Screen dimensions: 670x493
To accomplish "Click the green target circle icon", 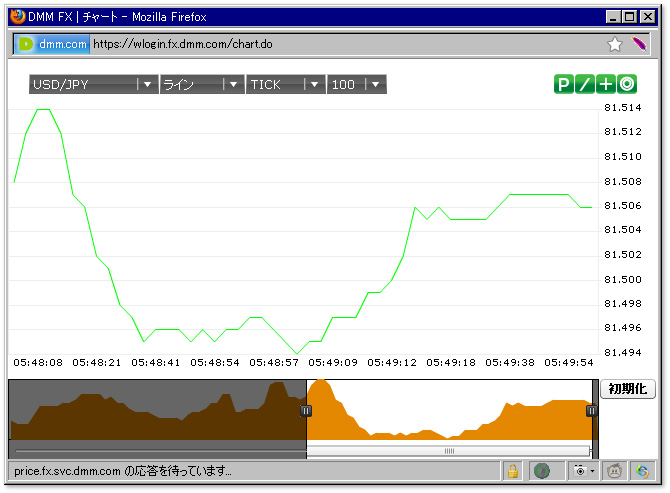I will click(x=627, y=84).
